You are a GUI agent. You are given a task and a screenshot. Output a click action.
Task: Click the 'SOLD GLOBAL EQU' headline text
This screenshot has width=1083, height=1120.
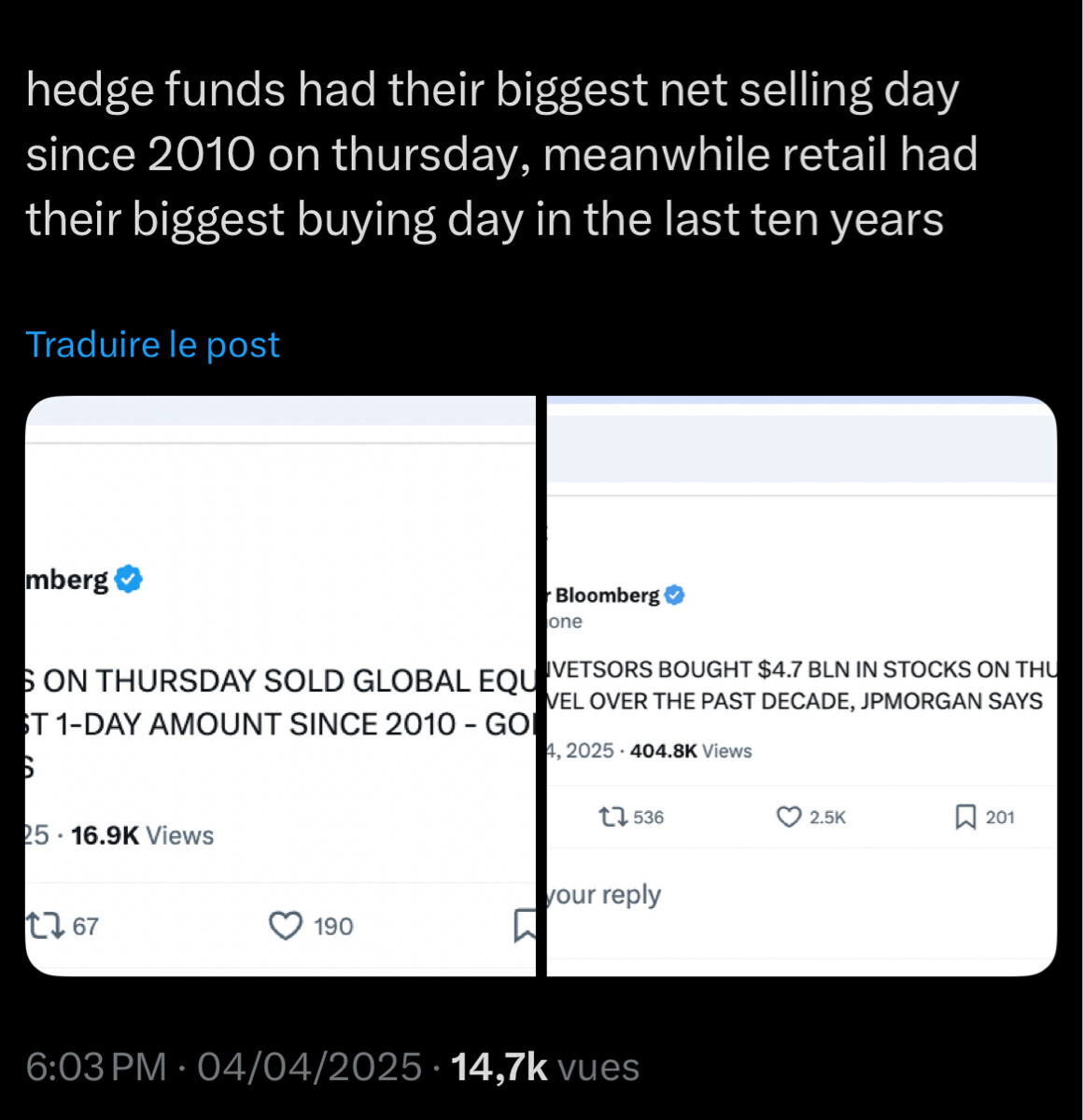click(x=280, y=681)
